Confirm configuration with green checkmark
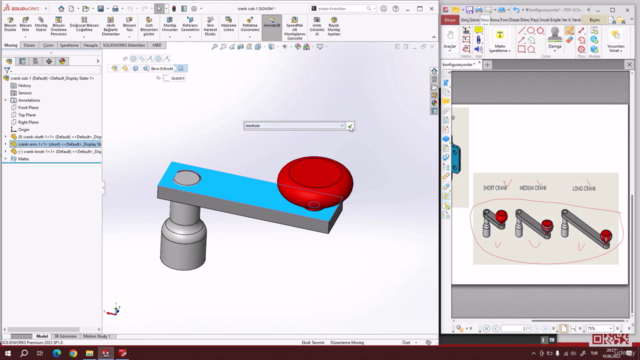Screen dimensions: 640x360 (x=350, y=126)
